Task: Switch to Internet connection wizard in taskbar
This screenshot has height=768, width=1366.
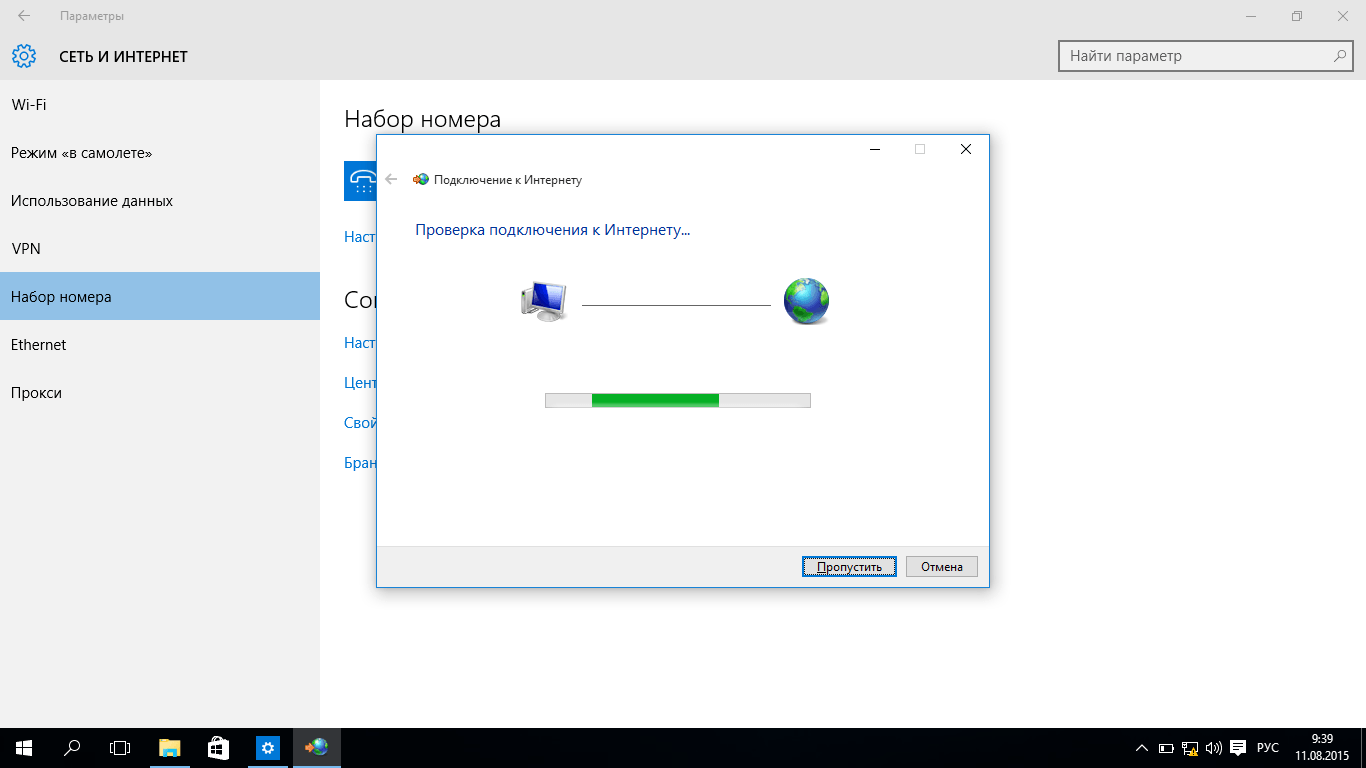Action: pyautogui.click(x=316, y=748)
